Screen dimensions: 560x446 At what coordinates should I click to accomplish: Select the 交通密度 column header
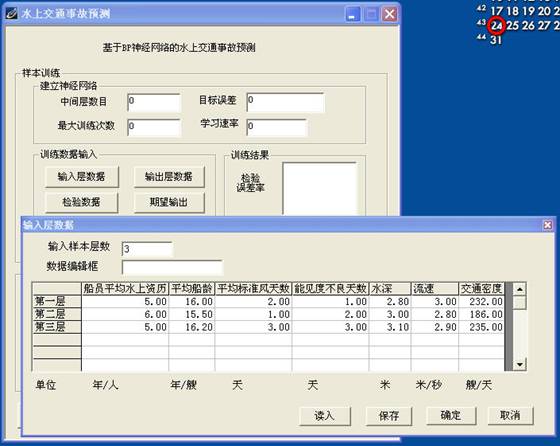481,289
